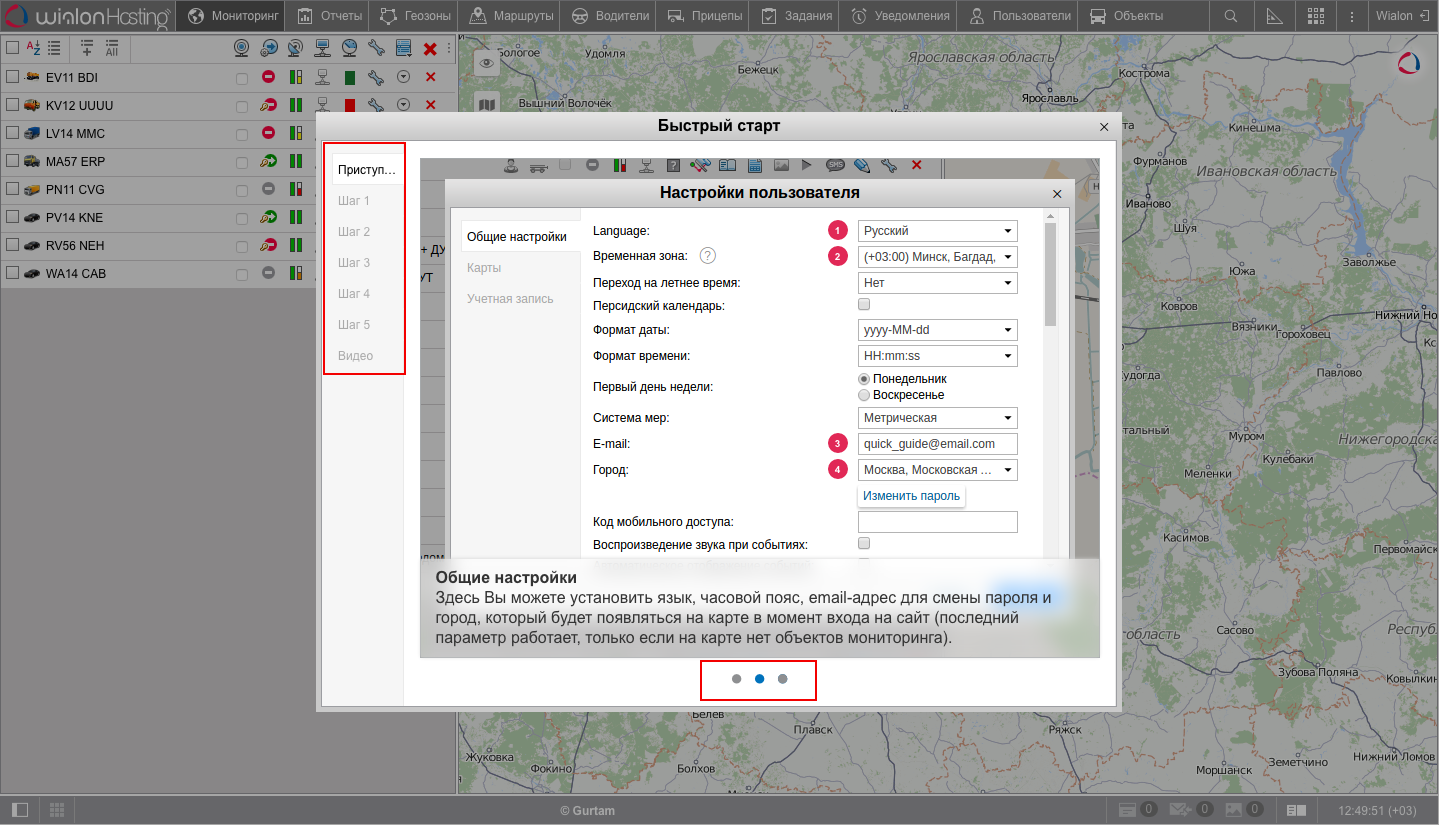Image resolution: width=1439 pixels, height=825 pixels.
Task: Expand the circular dropdown arrow for KV12 UUUU
Action: (403, 105)
